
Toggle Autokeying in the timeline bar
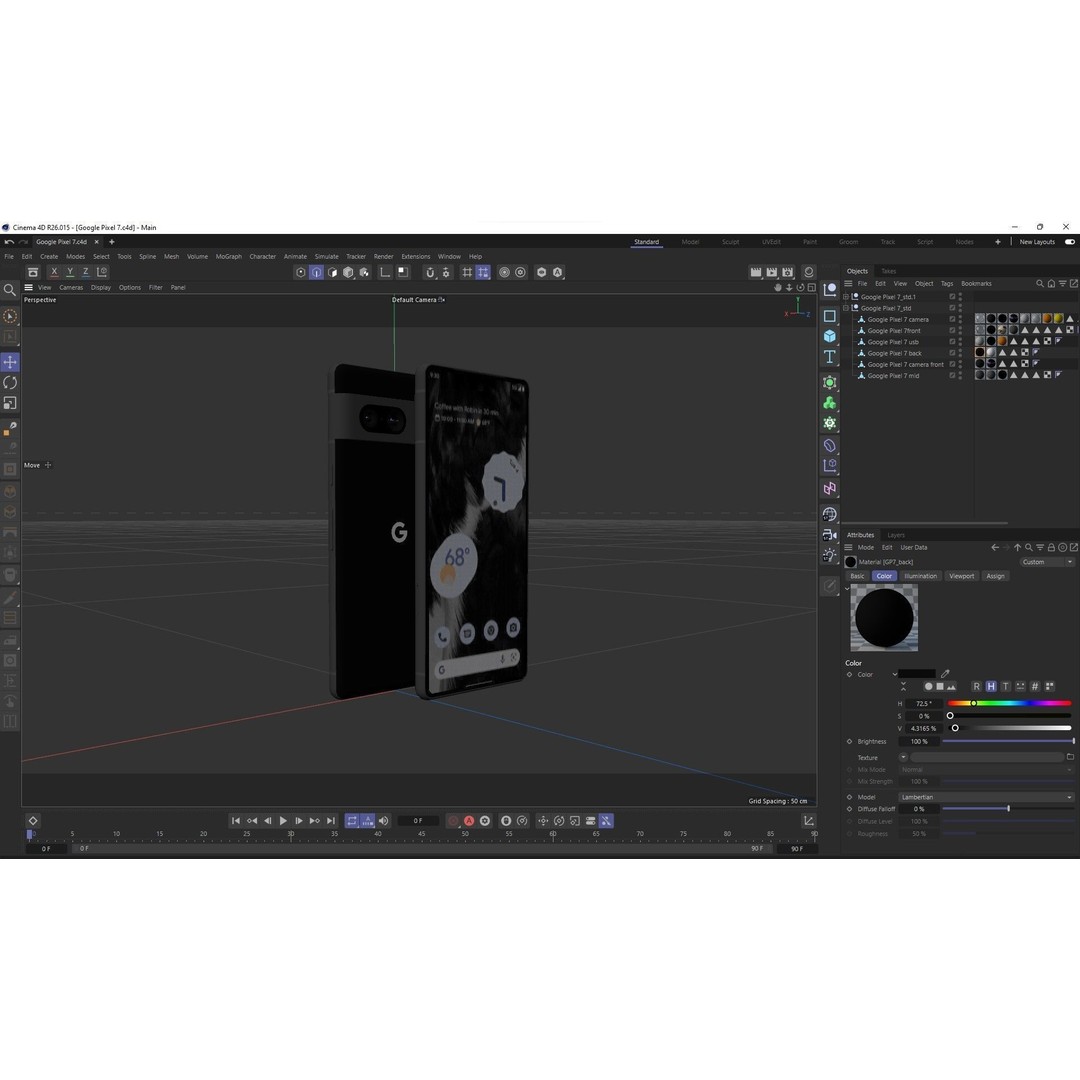tap(469, 820)
